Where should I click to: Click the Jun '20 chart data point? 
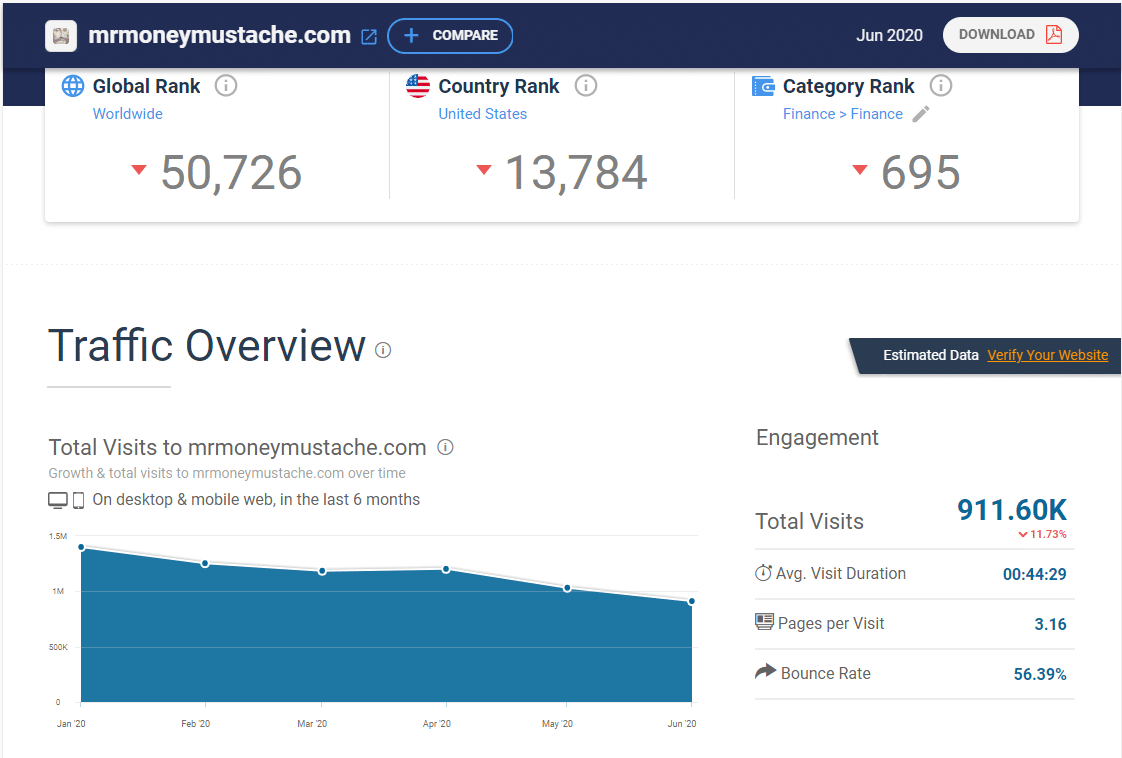click(691, 601)
